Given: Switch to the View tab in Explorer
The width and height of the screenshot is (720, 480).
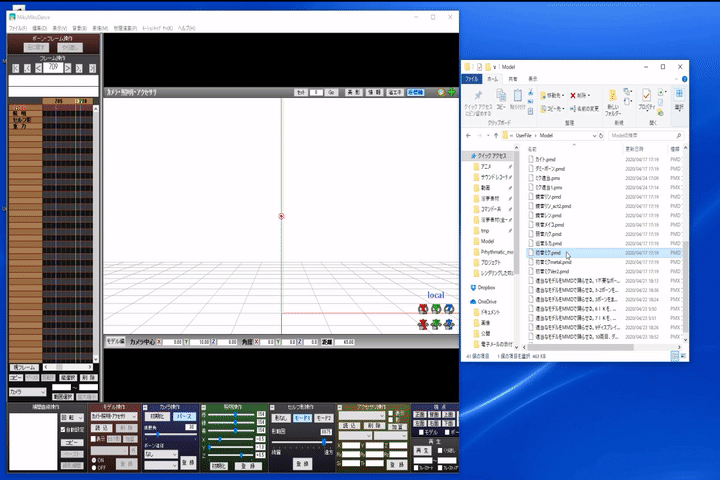Looking at the screenshot, I should pos(533,79).
